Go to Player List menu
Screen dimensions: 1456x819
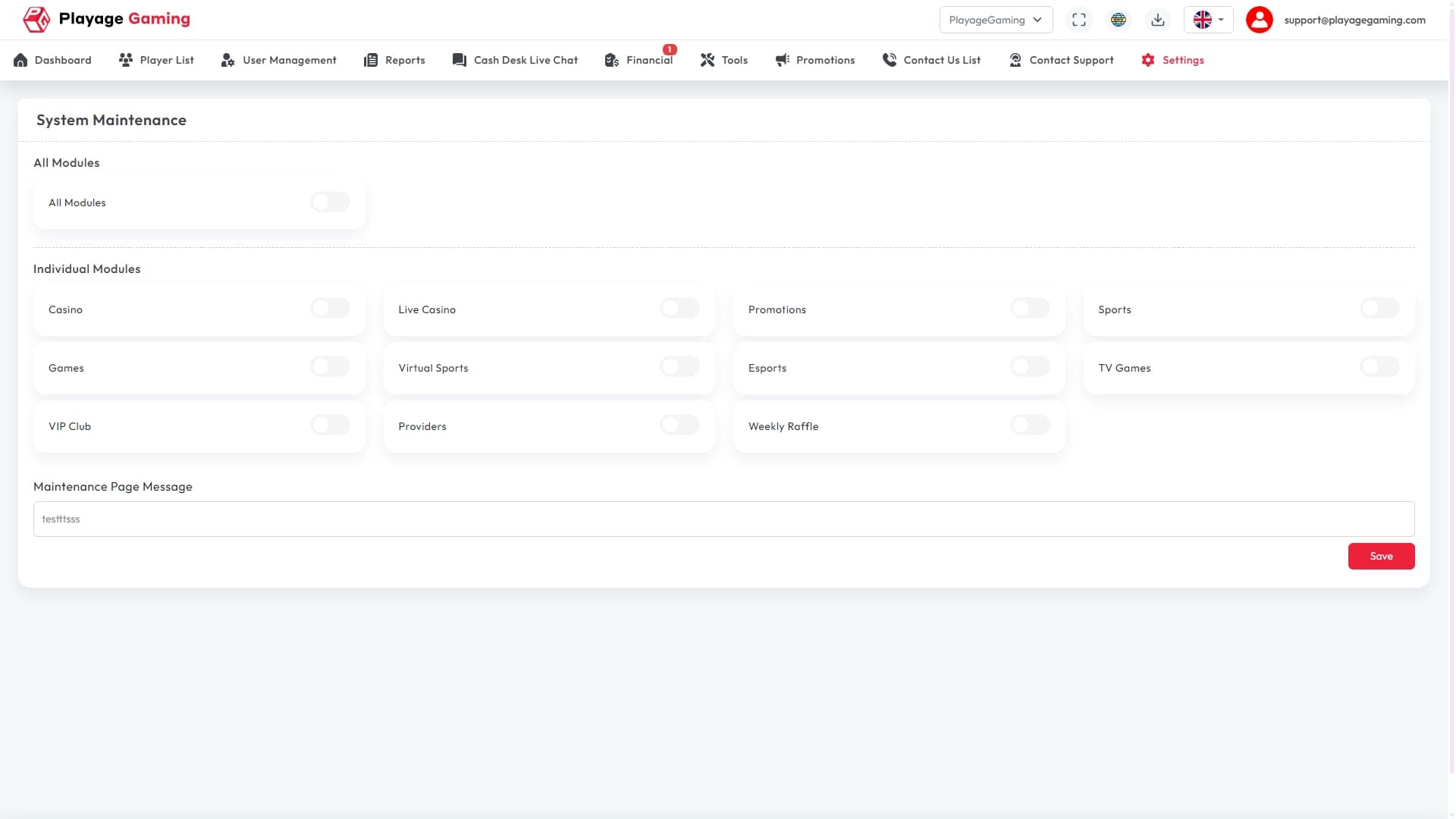pos(156,60)
